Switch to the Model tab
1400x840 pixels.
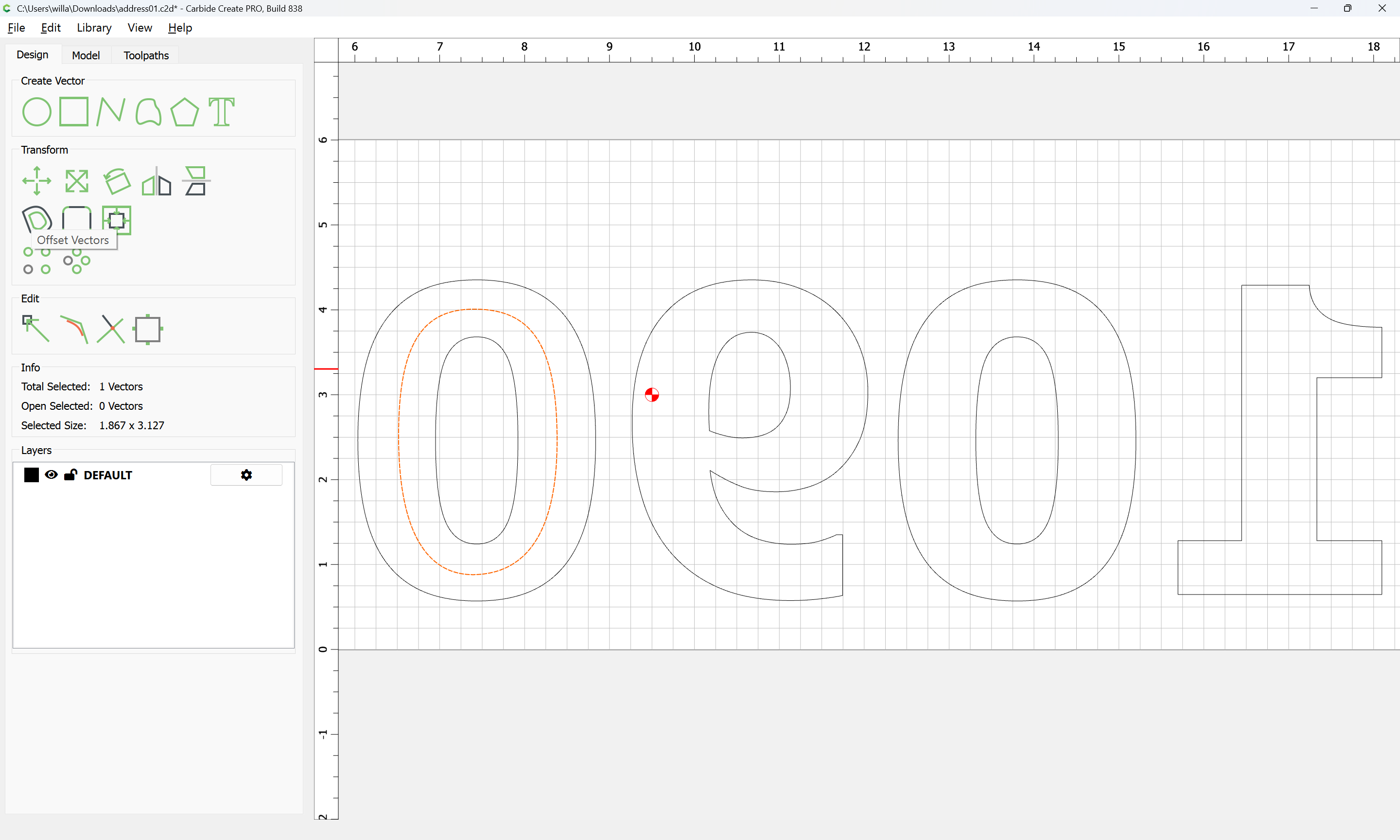(86, 55)
